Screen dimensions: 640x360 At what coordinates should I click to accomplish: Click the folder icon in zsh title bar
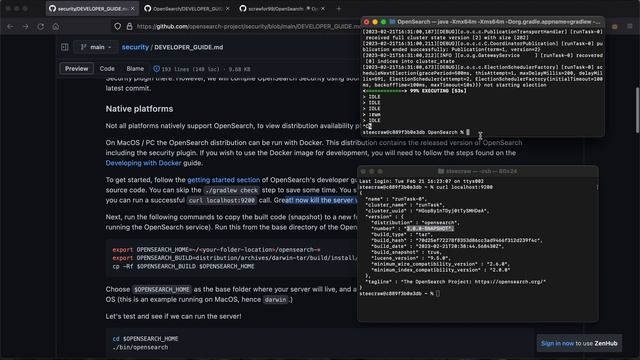tap(441, 171)
